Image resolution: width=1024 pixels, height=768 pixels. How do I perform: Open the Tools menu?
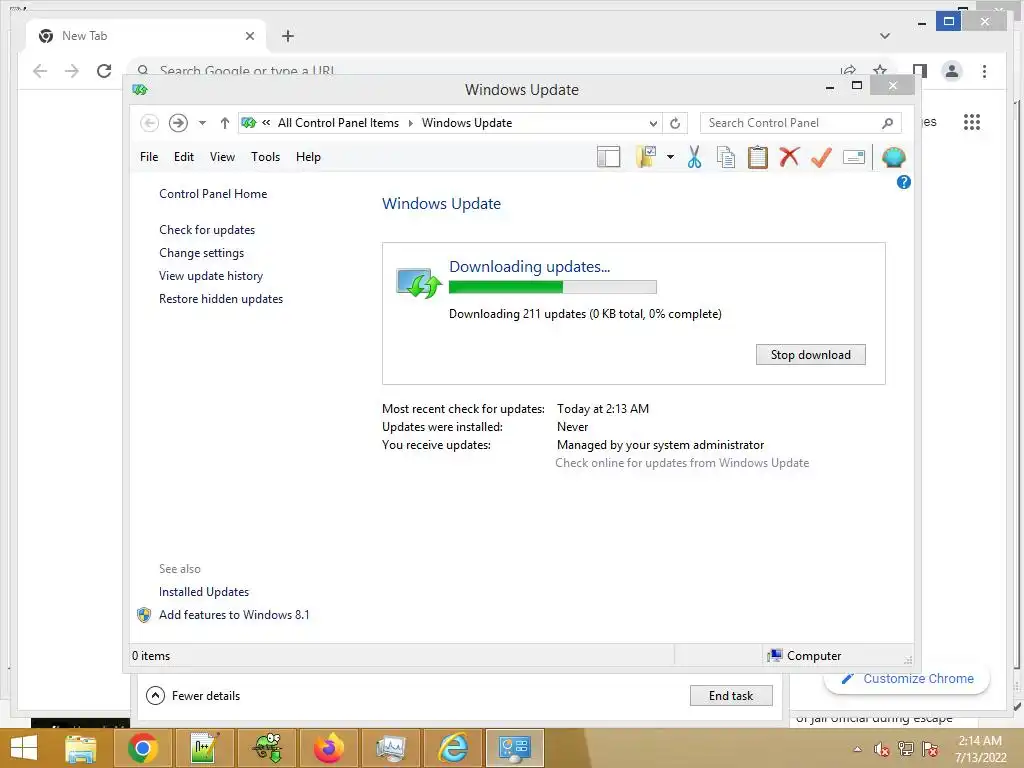click(x=265, y=157)
